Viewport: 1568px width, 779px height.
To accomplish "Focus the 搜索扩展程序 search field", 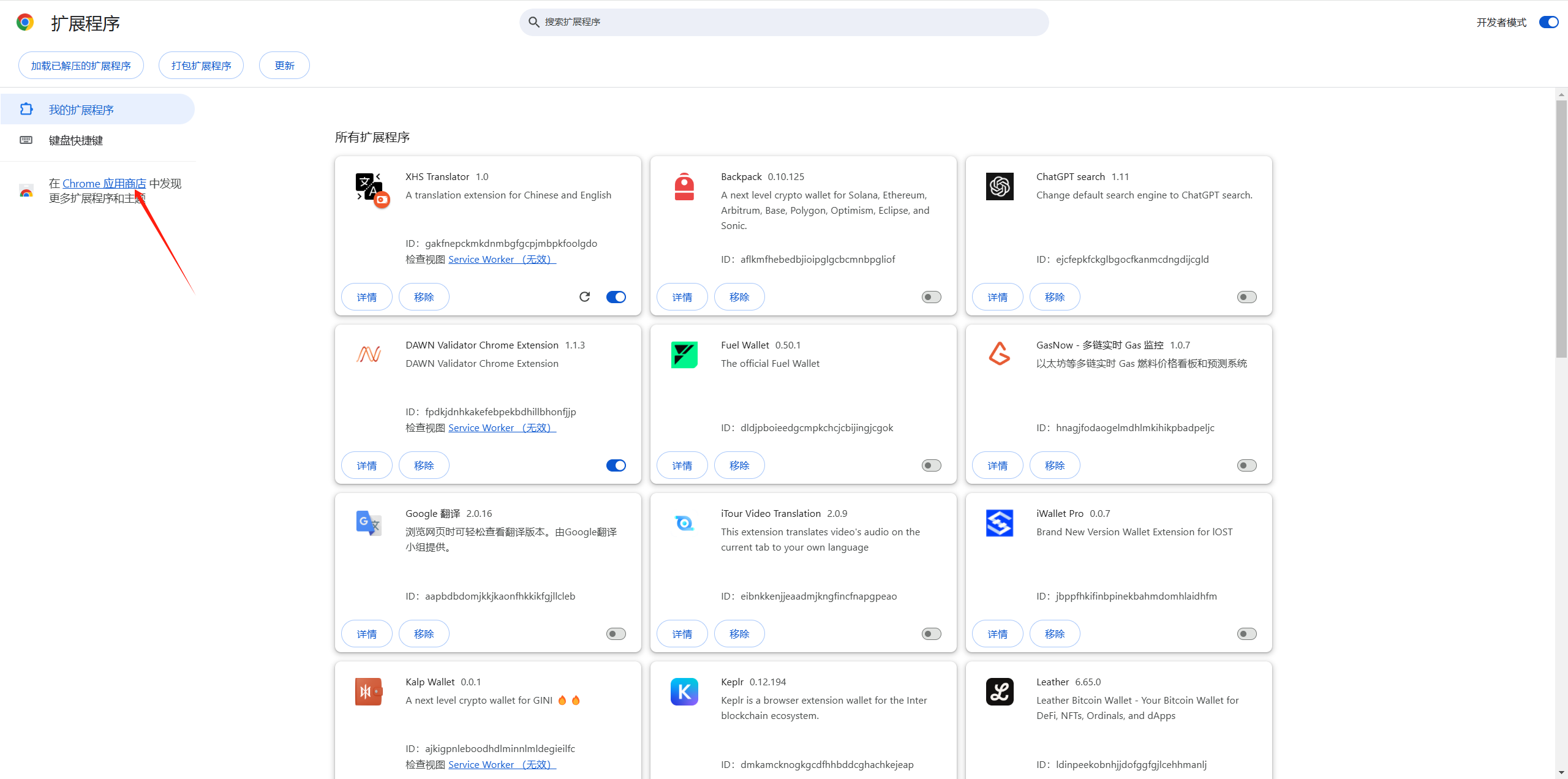I will coord(784,22).
